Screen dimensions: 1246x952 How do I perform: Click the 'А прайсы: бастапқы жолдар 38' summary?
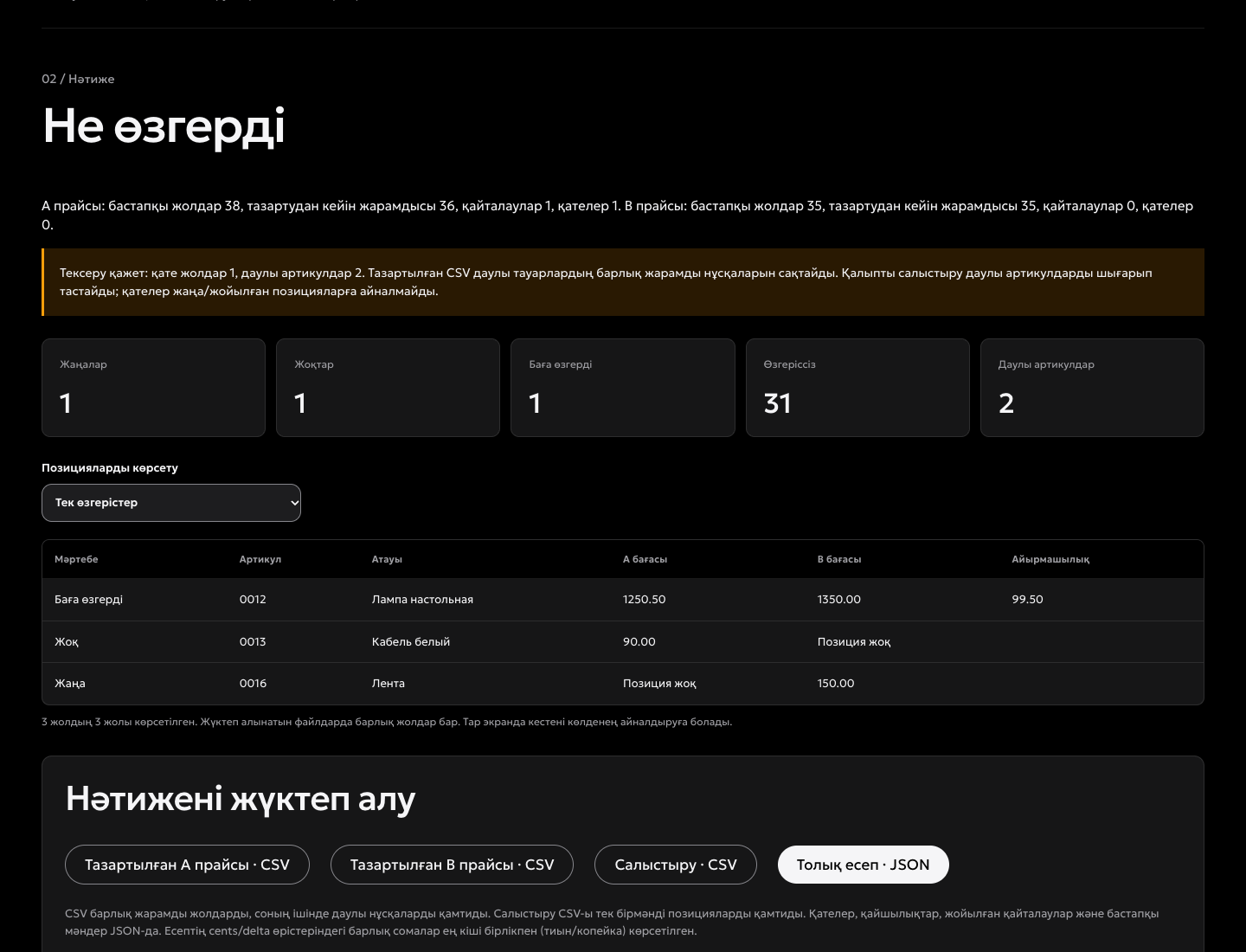tap(618, 215)
